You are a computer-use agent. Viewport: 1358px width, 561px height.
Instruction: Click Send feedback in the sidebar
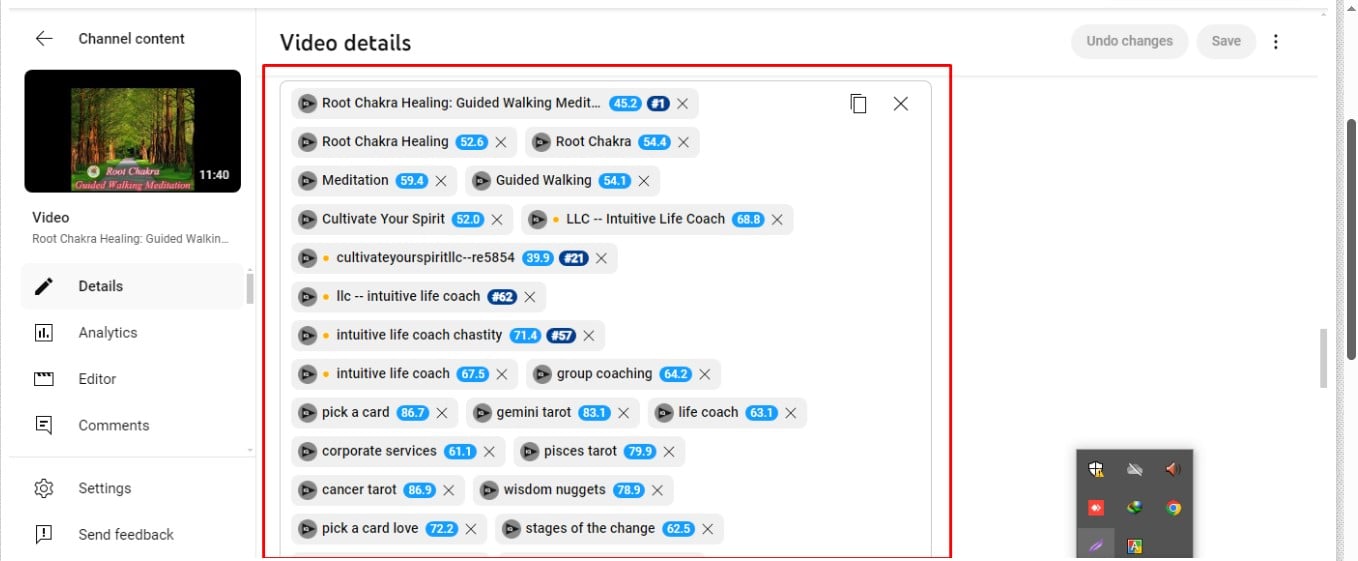point(125,534)
